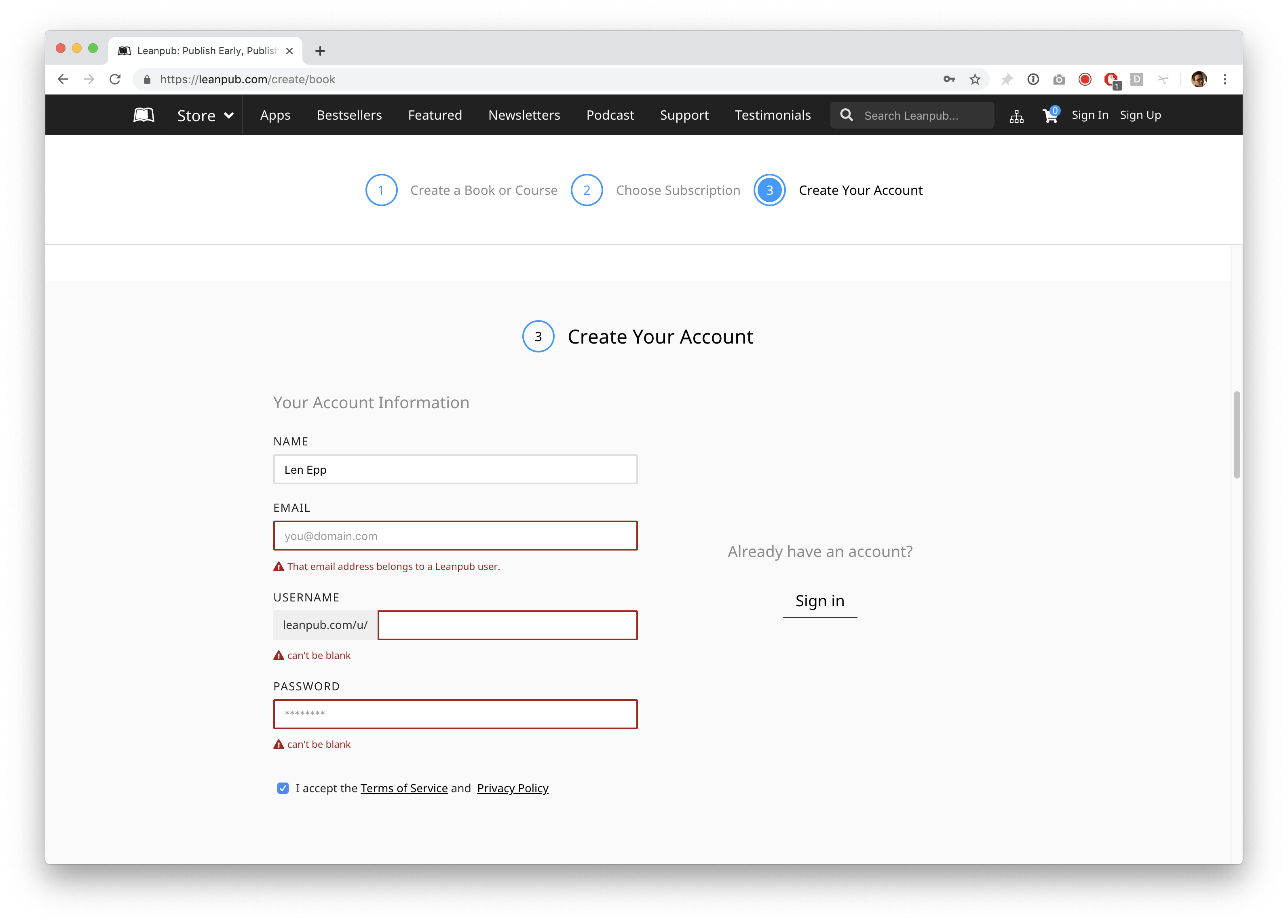The height and width of the screenshot is (924, 1288).
Task: Uncheck the accept terms checkbox
Action: (x=283, y=788)
